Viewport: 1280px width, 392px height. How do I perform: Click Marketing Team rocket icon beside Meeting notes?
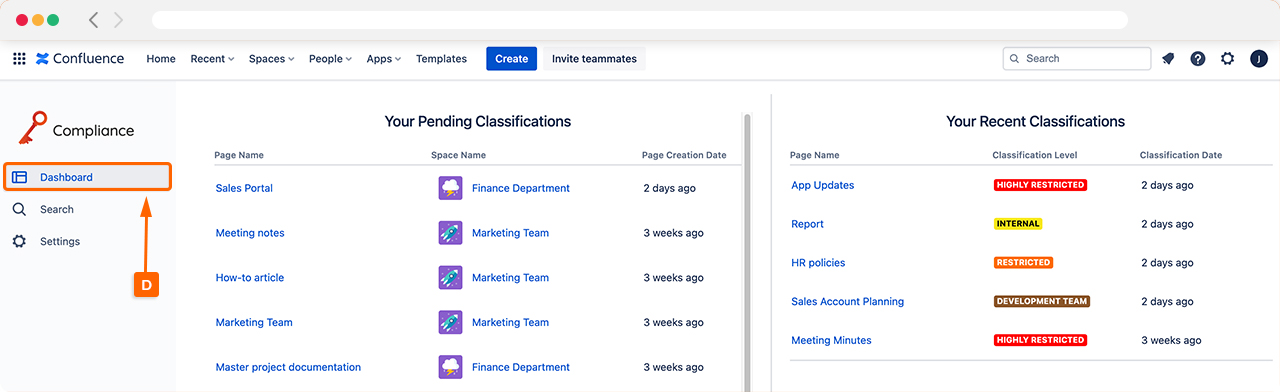pos(450,233)
